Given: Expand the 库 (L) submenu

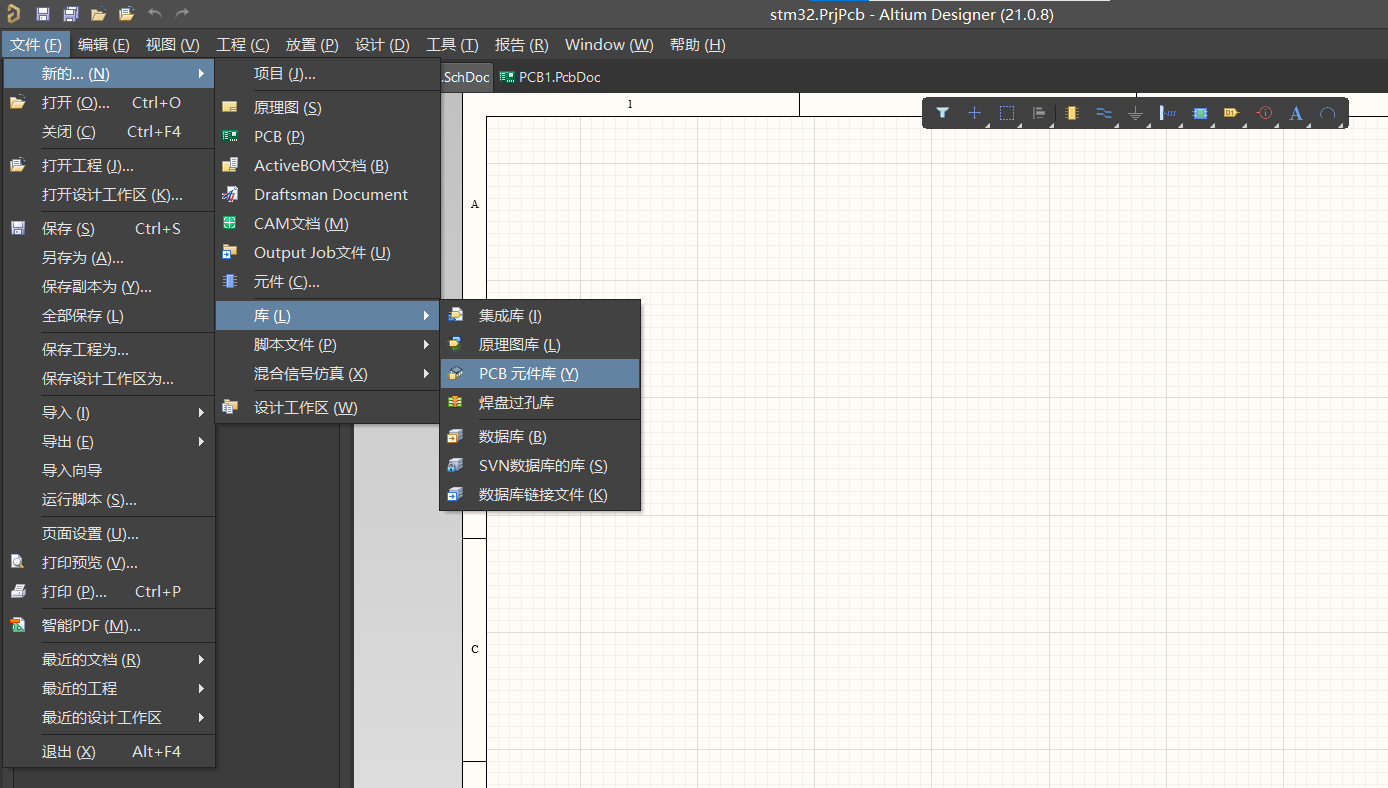Looking at the screenshot, I should point(328,316).
